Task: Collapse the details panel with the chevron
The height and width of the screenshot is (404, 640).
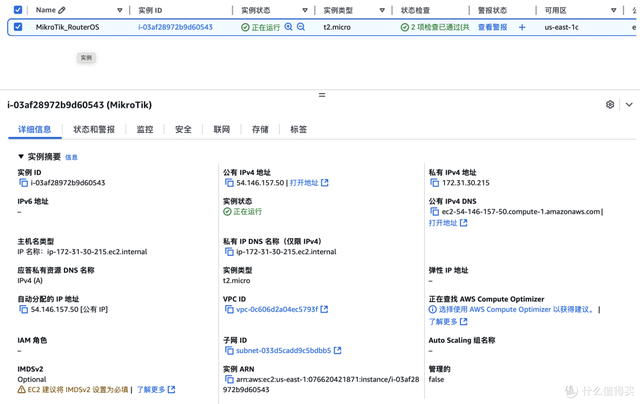Action: click(x=629, y=104)
